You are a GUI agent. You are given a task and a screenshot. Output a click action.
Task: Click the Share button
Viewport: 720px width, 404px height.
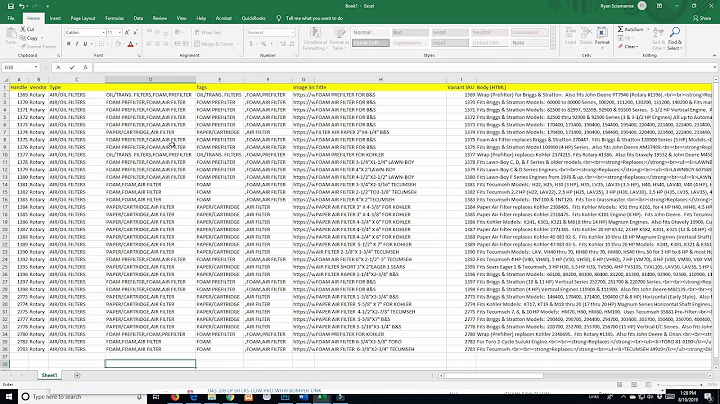tap(702, 18)
